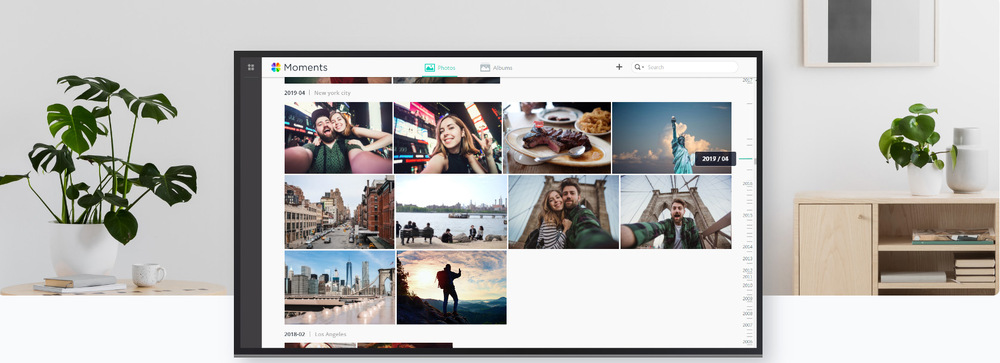Image resolution: width=1000 pixels, height=363 pixels.
Task: Open the woman's Times Square selfie photo
Action: 448,138
